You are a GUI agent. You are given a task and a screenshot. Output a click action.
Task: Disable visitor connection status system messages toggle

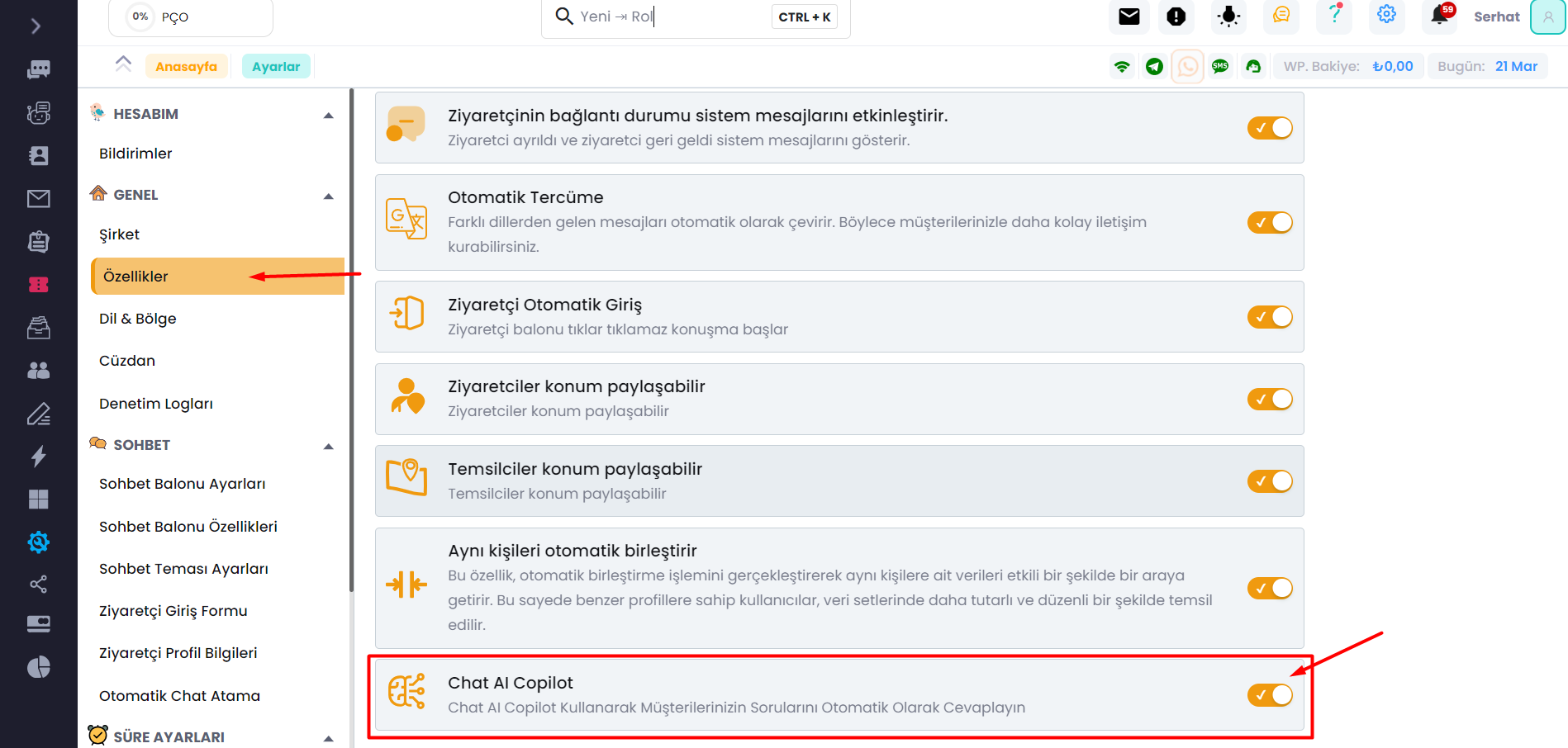point(1270,128)
